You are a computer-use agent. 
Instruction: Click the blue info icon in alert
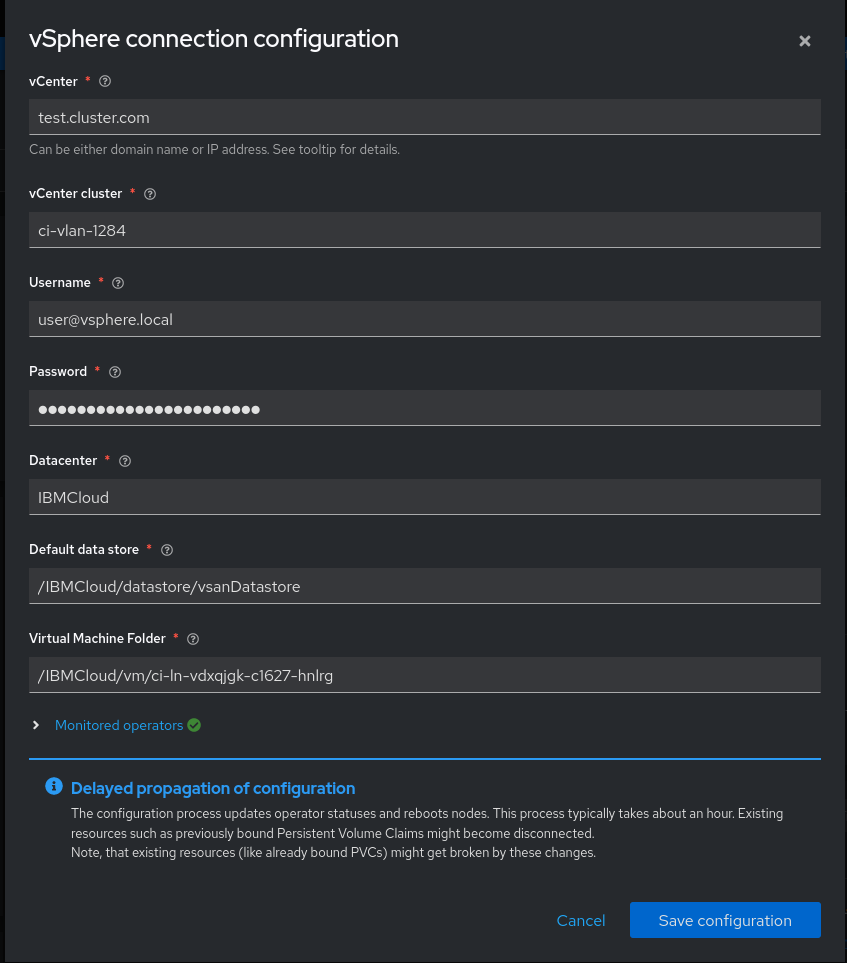click(x=54, y=787)
